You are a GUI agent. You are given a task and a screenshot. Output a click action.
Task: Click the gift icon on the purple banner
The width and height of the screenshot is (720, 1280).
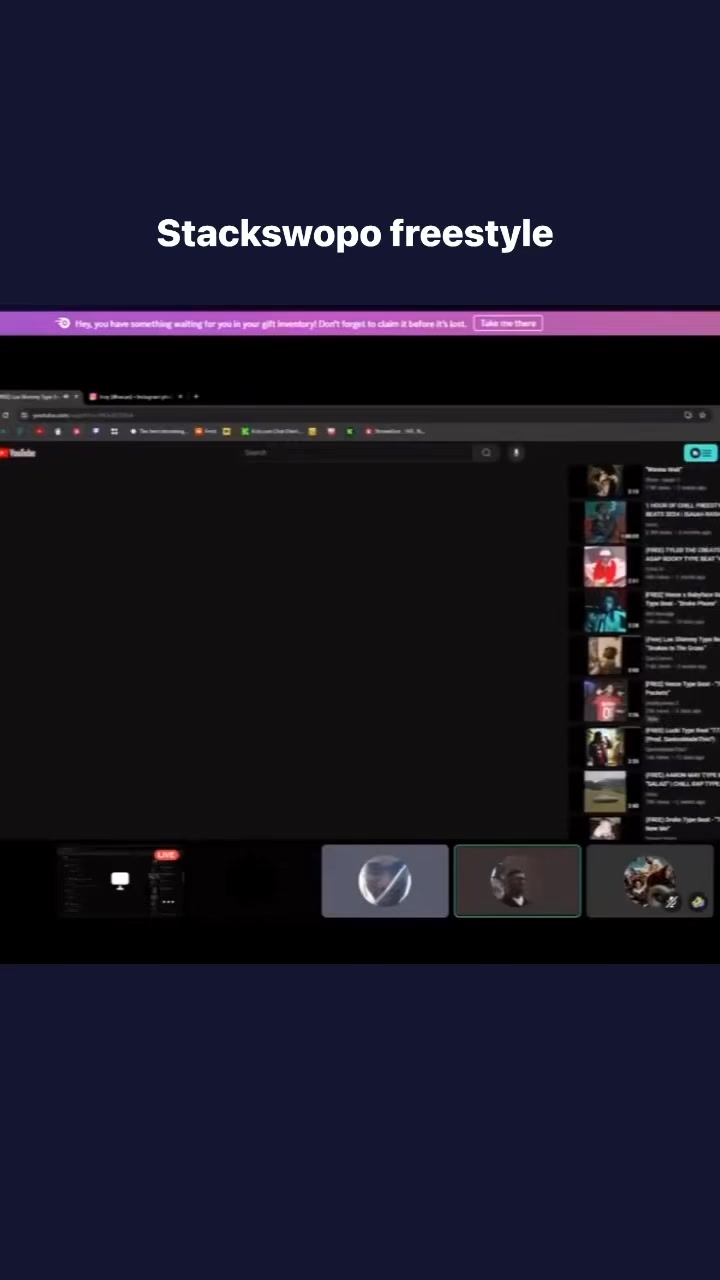63,323
